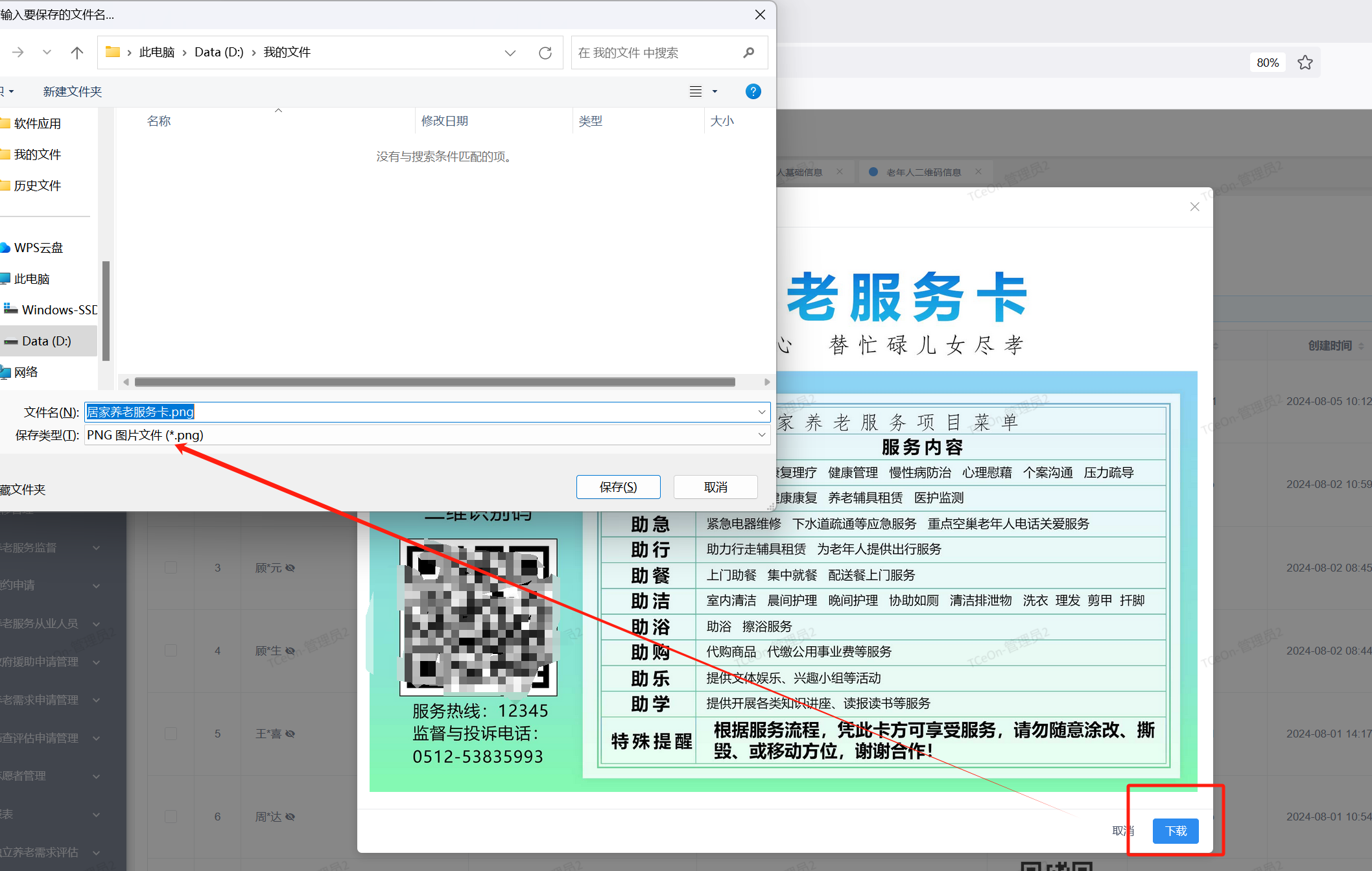Expand the 文件名 dropdown arrow
The image size is (1372, 871).
pyautogui.click(x=762, y=412)
